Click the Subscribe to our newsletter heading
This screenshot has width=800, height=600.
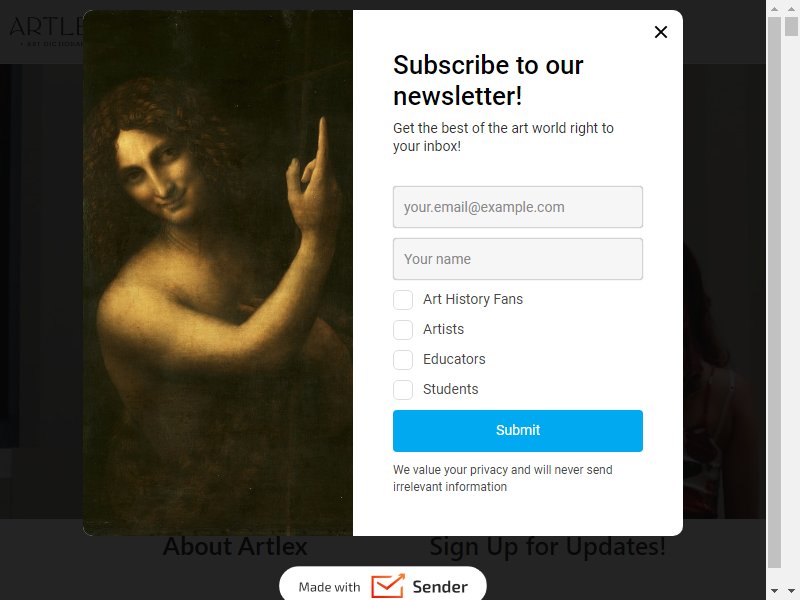click(488, 80)
